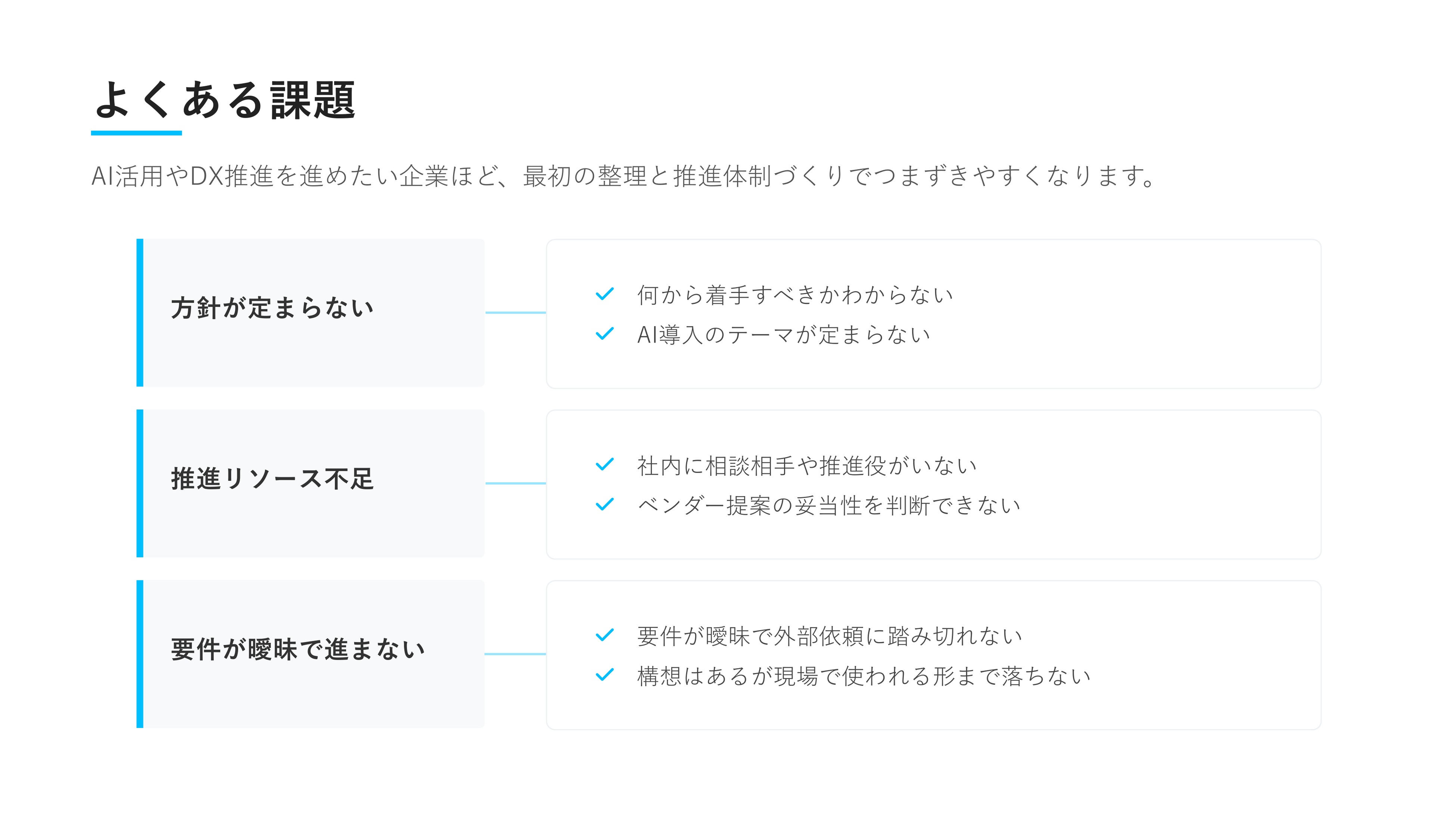Click the text ベンダー提案の妥当性を判断できない

(828, 505)
